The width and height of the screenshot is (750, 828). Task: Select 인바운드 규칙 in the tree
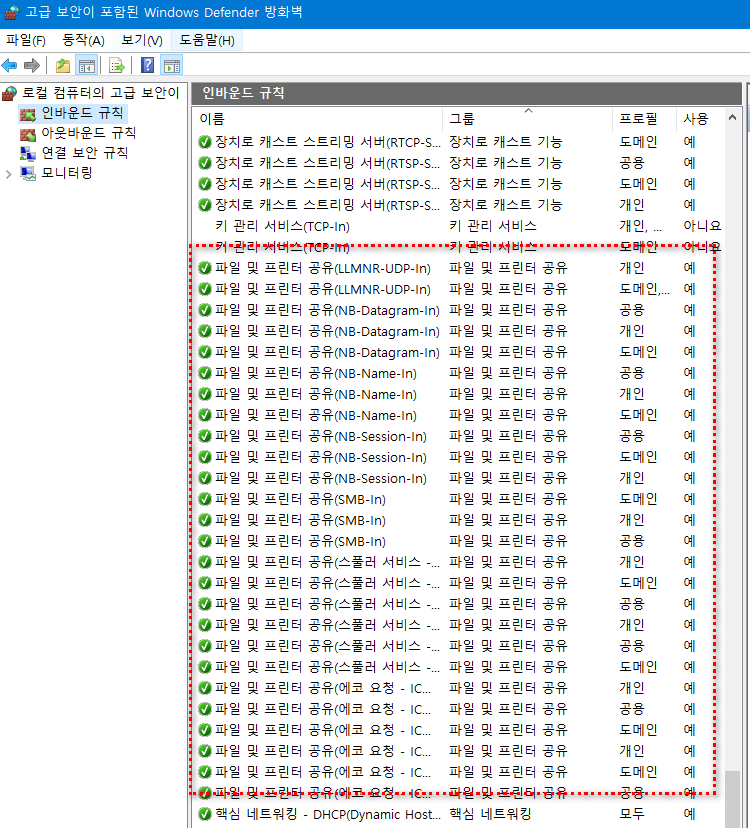point(82,113)
